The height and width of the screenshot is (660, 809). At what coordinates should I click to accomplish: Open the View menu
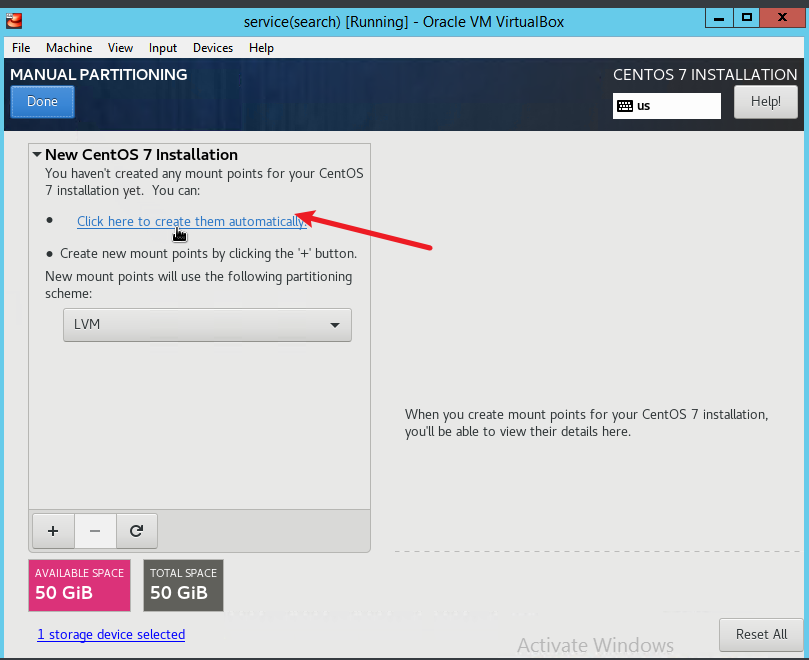click(x=120, y=47)
